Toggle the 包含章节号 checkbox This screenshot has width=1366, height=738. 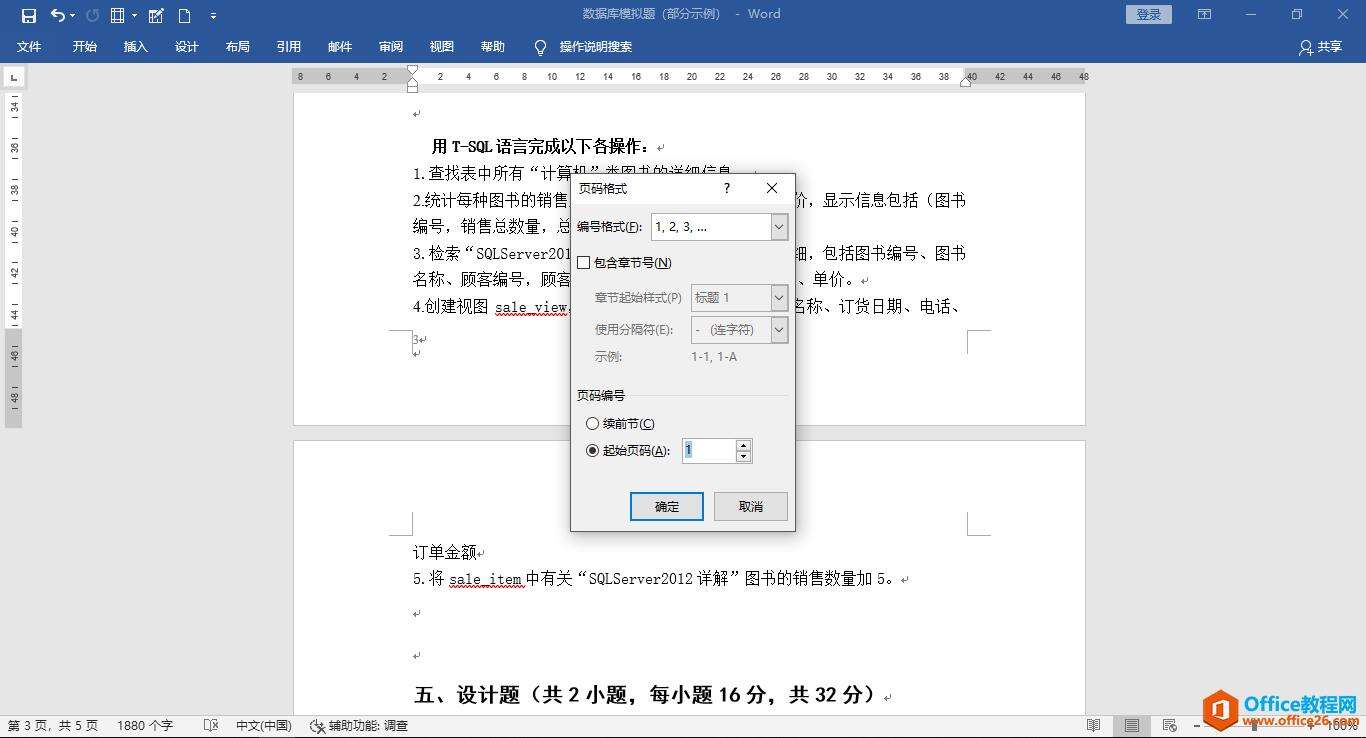[584, 263]
